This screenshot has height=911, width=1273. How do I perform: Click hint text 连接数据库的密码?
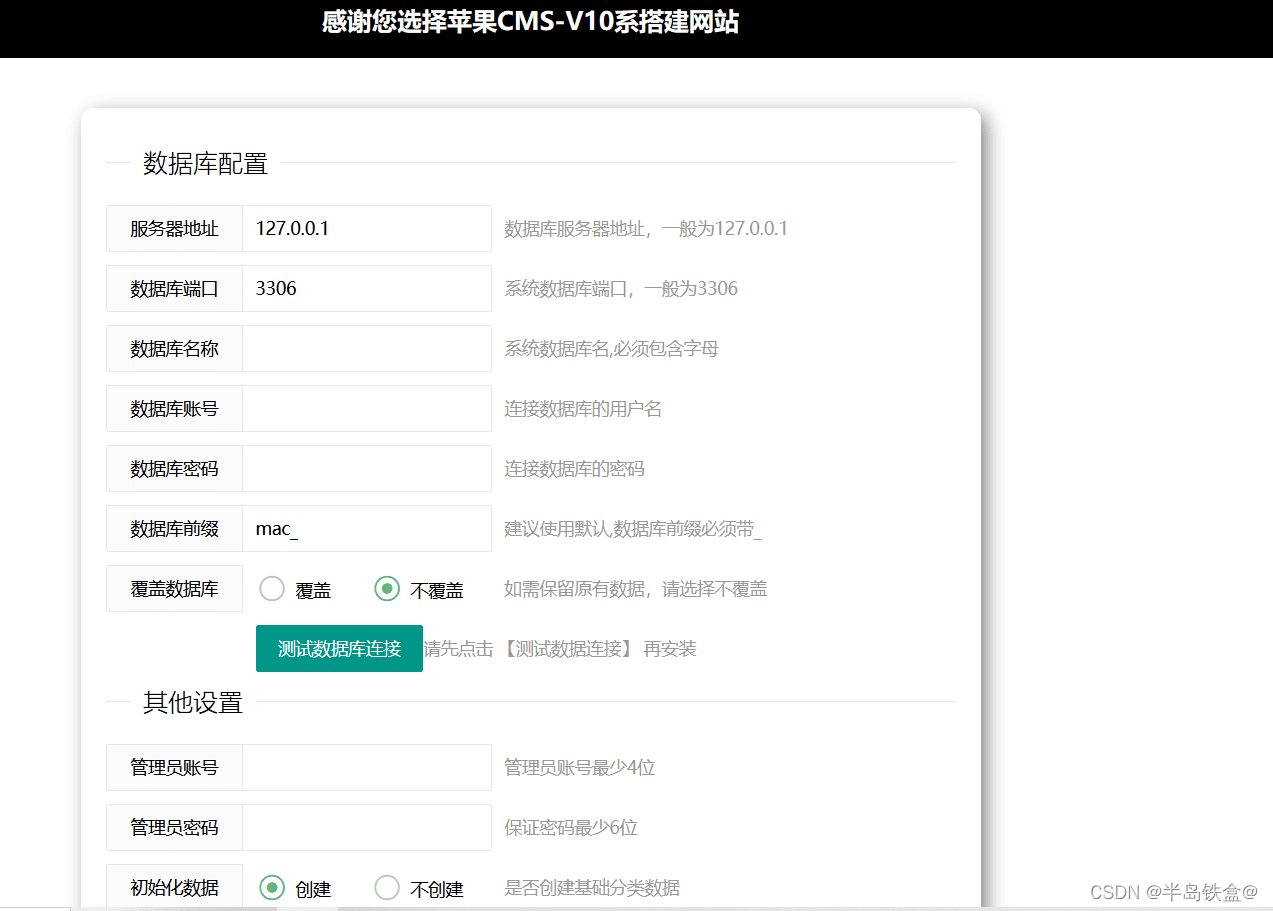tap(574, 469)
